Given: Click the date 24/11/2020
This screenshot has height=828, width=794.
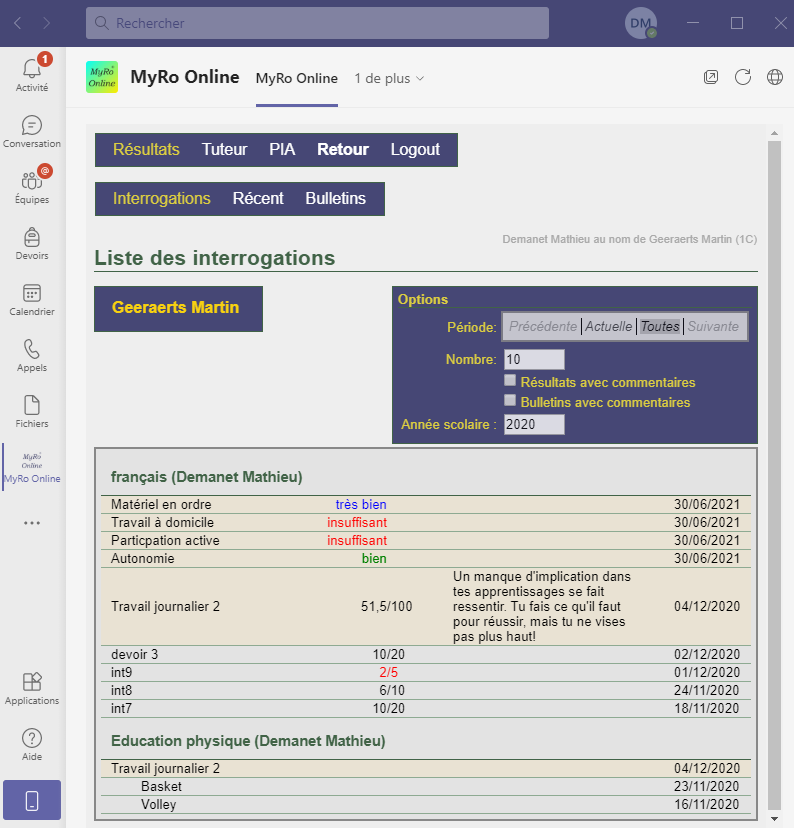Looking at the screenshot, I should coord(706,690).
